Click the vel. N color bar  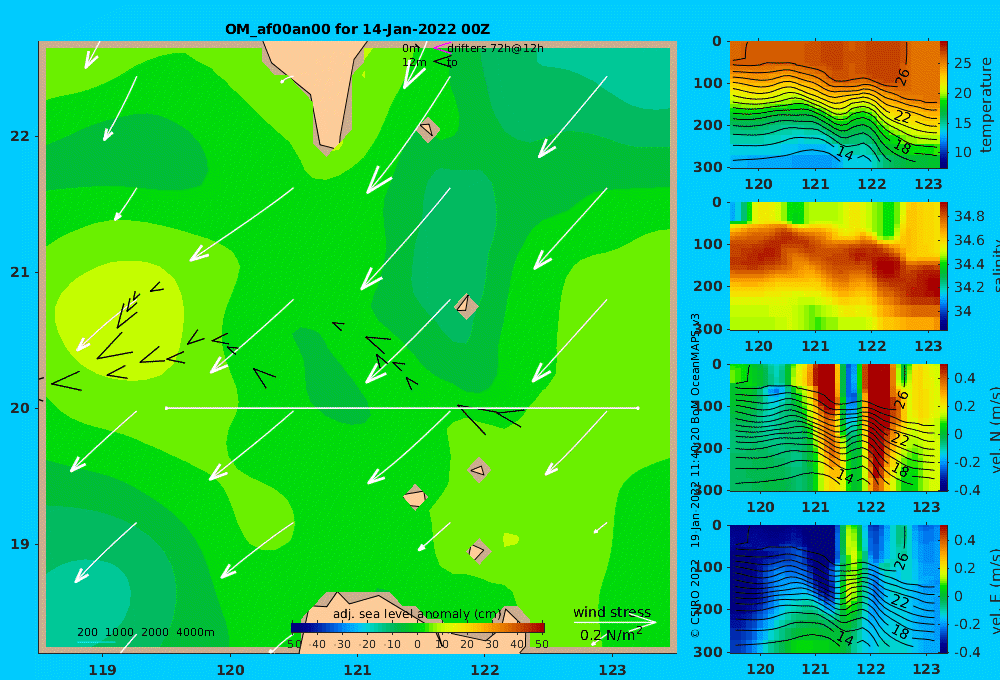(943, 427)
